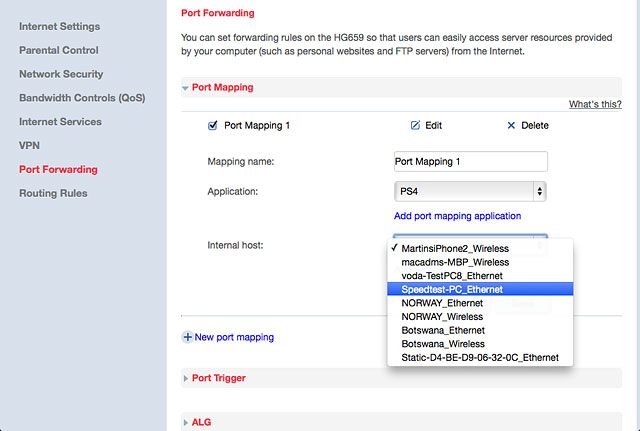Go to Internet Settings in sidebar
Image resolution: width=640 pixels, height=431 pixels.
point(60,27)
